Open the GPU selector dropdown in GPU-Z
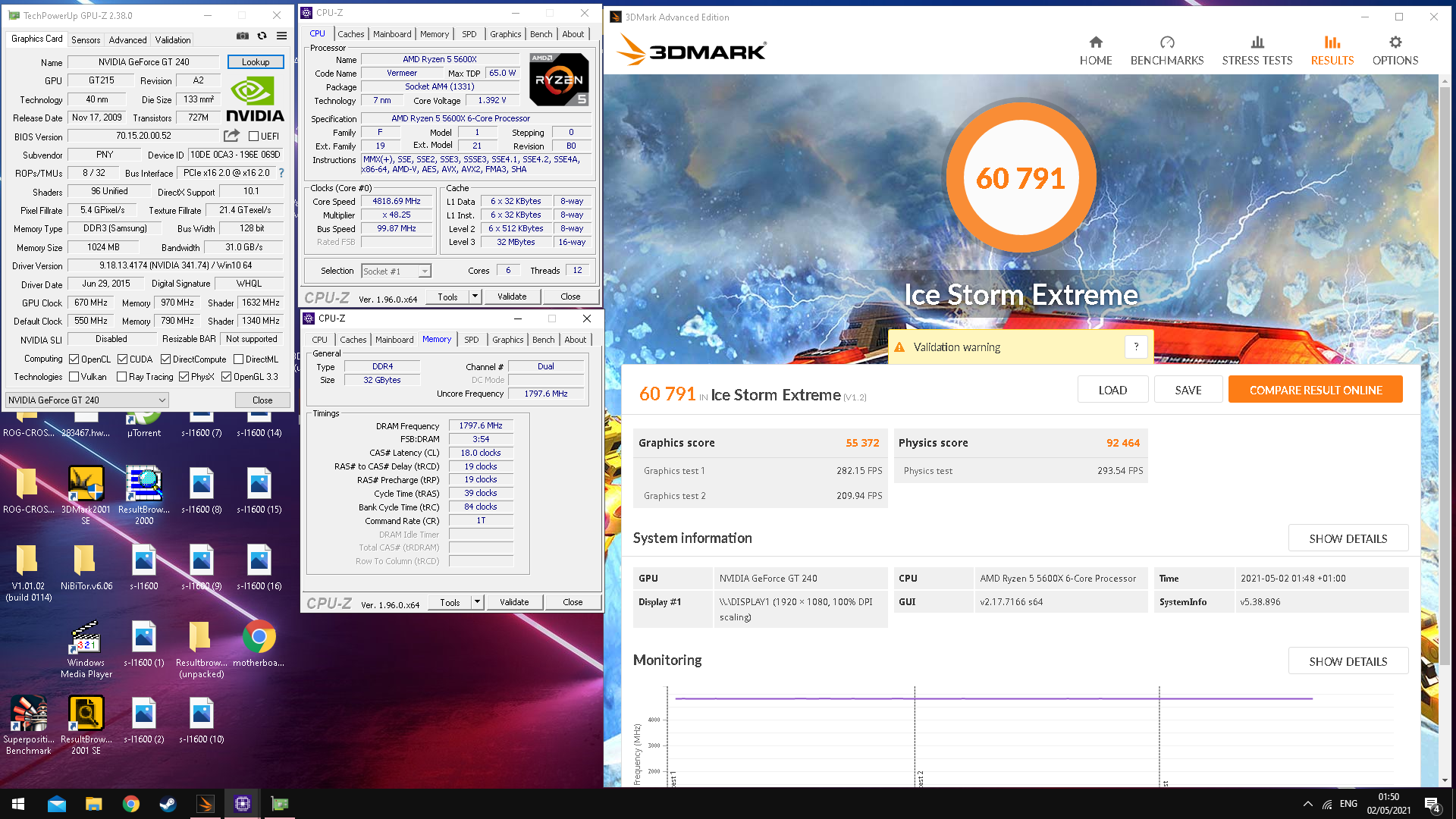The height and width of the screenshot is (819, 1456). pos(86,400)
